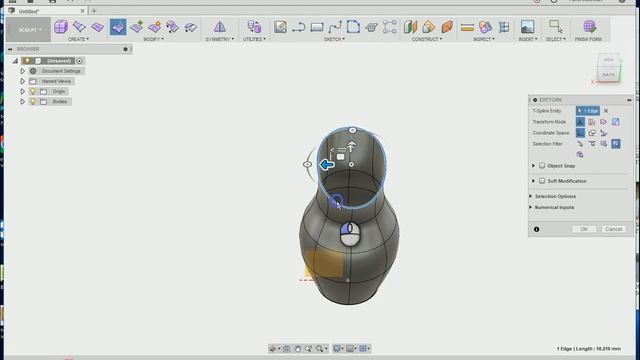Activate the highlighted Edit Form toolbar icon
Screen dimensions: 640x360
pyautogui.click(x=118, y=27)
